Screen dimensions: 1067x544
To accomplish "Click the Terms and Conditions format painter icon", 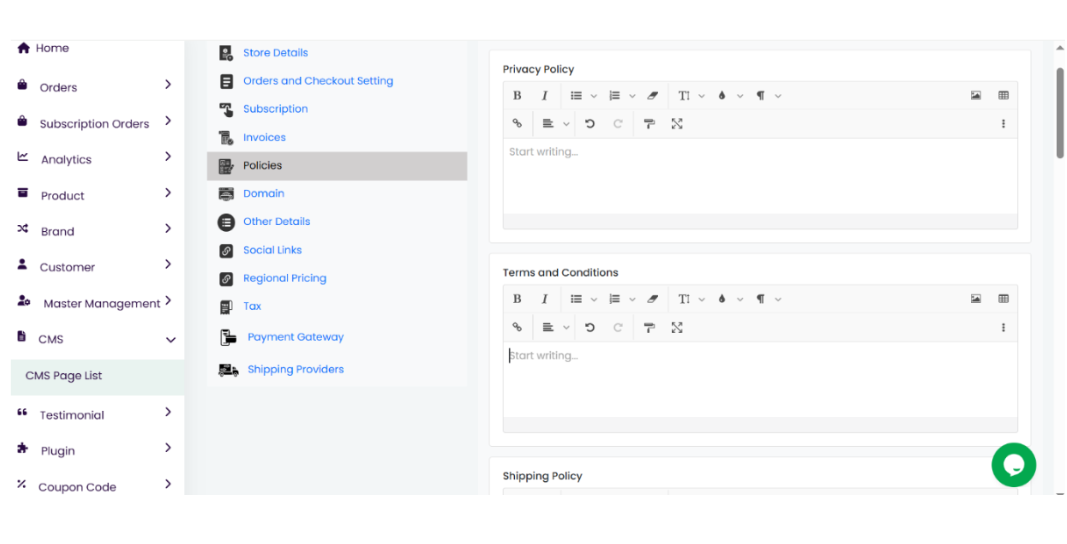I will 649,327.
